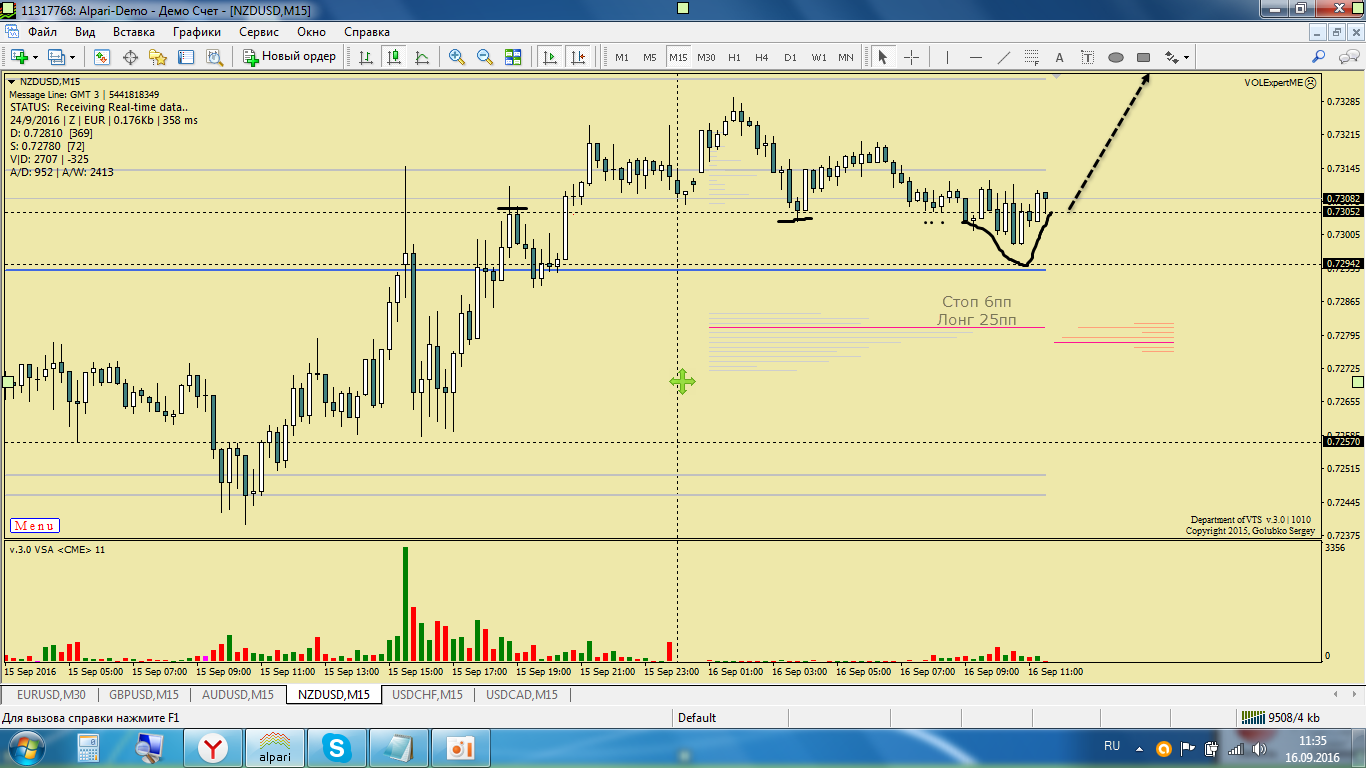This screenshot has width=1366, height=768.
Task: Open the Navigator folder-star icon
Action: (157, 57)
